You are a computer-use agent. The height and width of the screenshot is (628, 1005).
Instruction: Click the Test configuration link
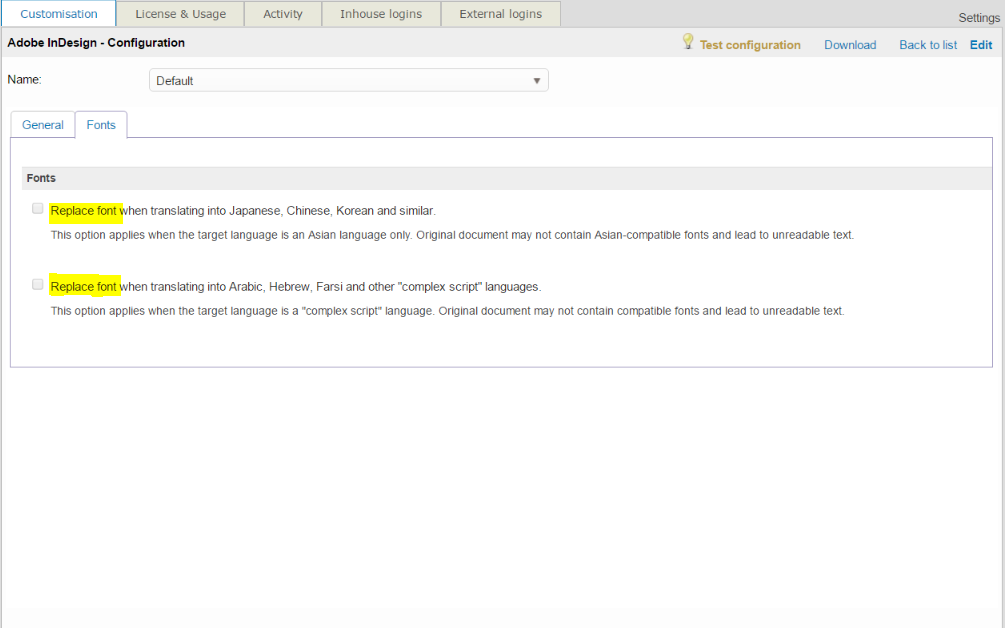pos(750,45)
